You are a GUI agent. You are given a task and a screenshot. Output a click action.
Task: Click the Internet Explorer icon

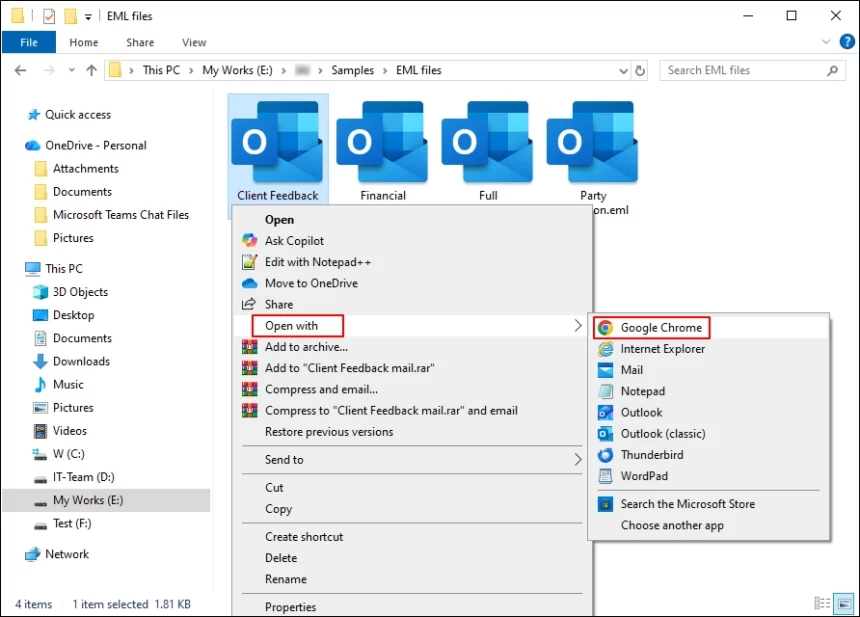605,349
